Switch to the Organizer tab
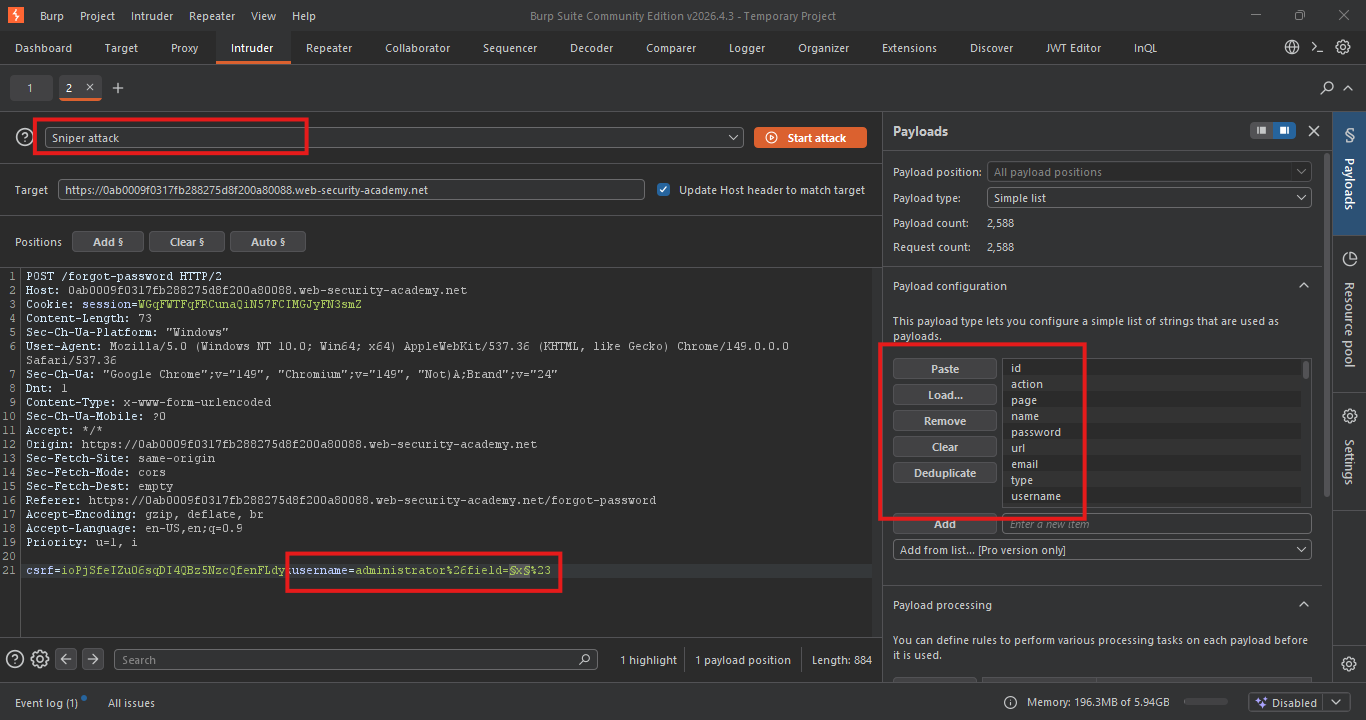The height and width of the screenshot is (720, 1366). coord(824,48)
